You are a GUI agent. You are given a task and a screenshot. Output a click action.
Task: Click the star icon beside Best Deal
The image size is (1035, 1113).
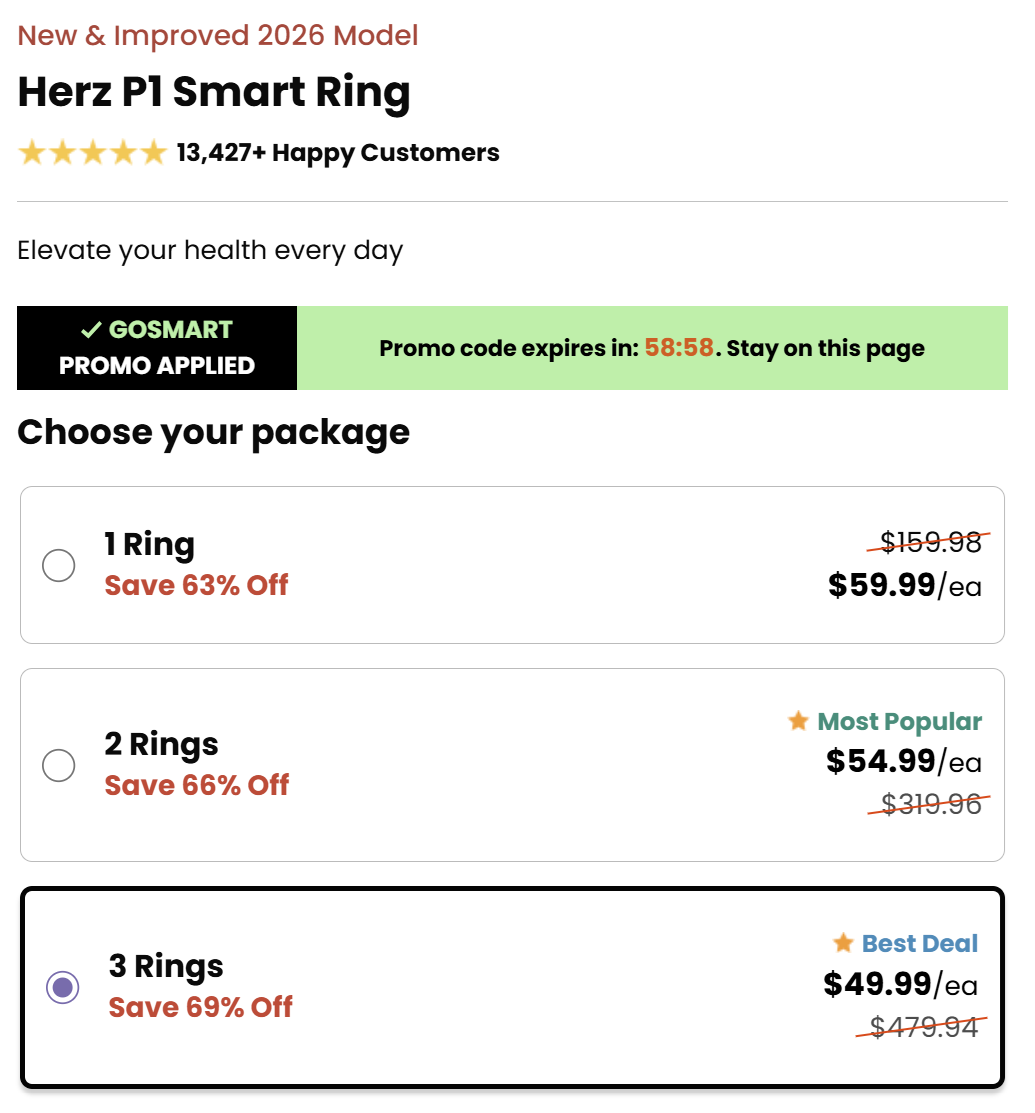[x=845, y=943]
